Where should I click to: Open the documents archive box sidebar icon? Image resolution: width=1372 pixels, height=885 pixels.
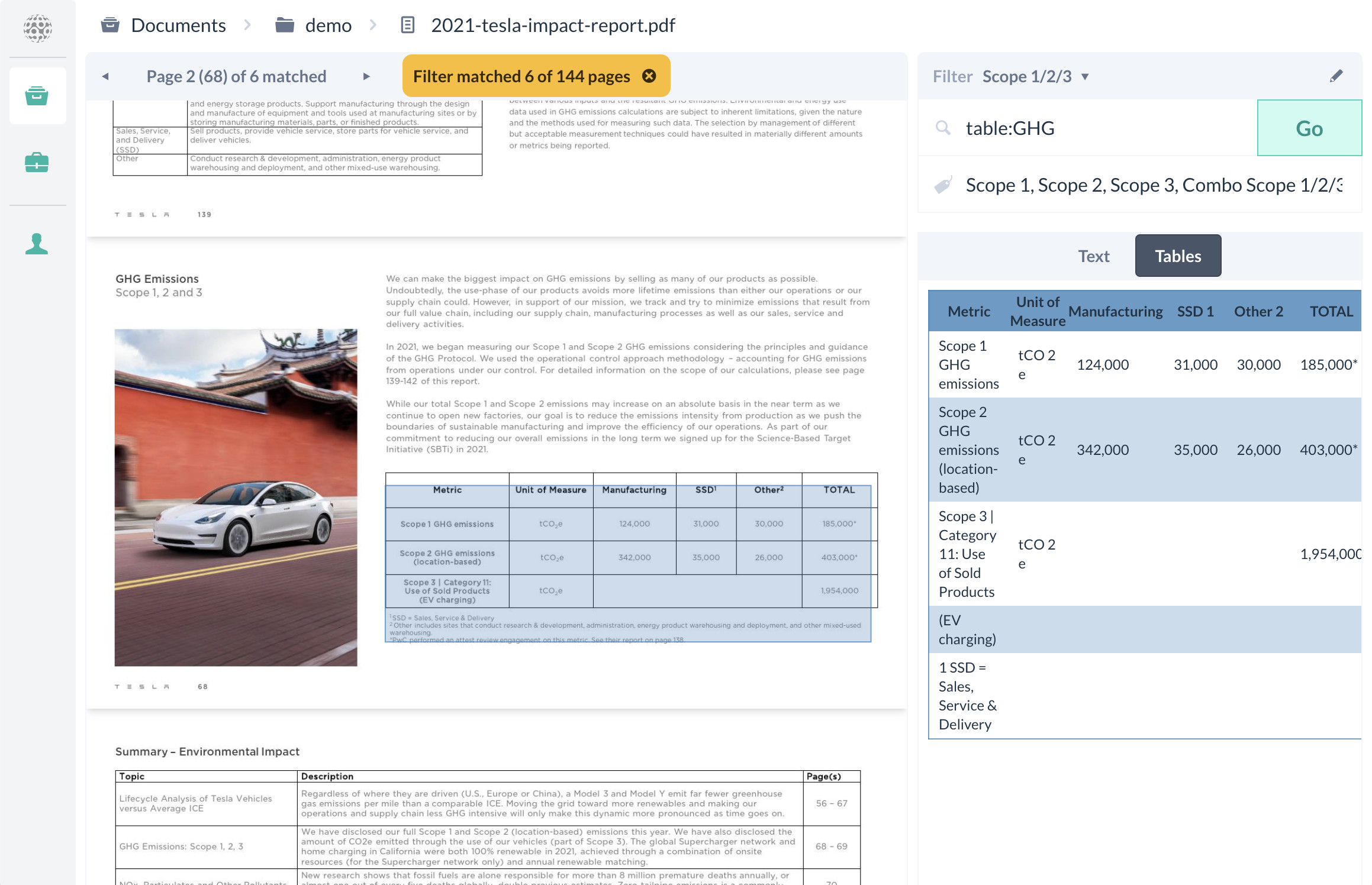[x=37, y=96]
